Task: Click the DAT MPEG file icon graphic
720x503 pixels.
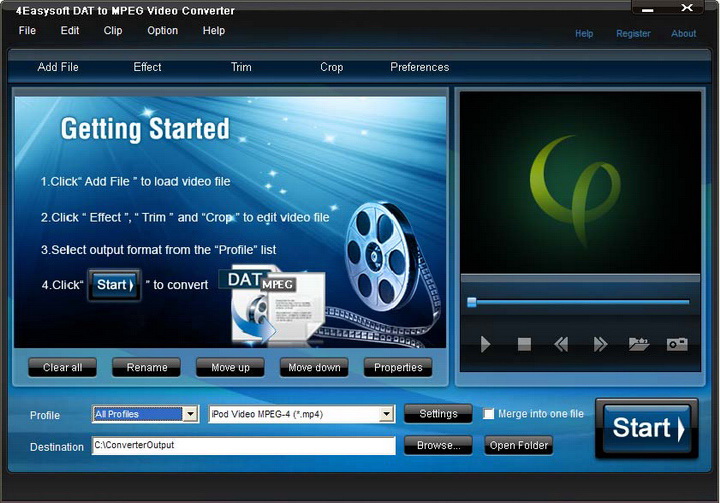Action: (272, 305)
